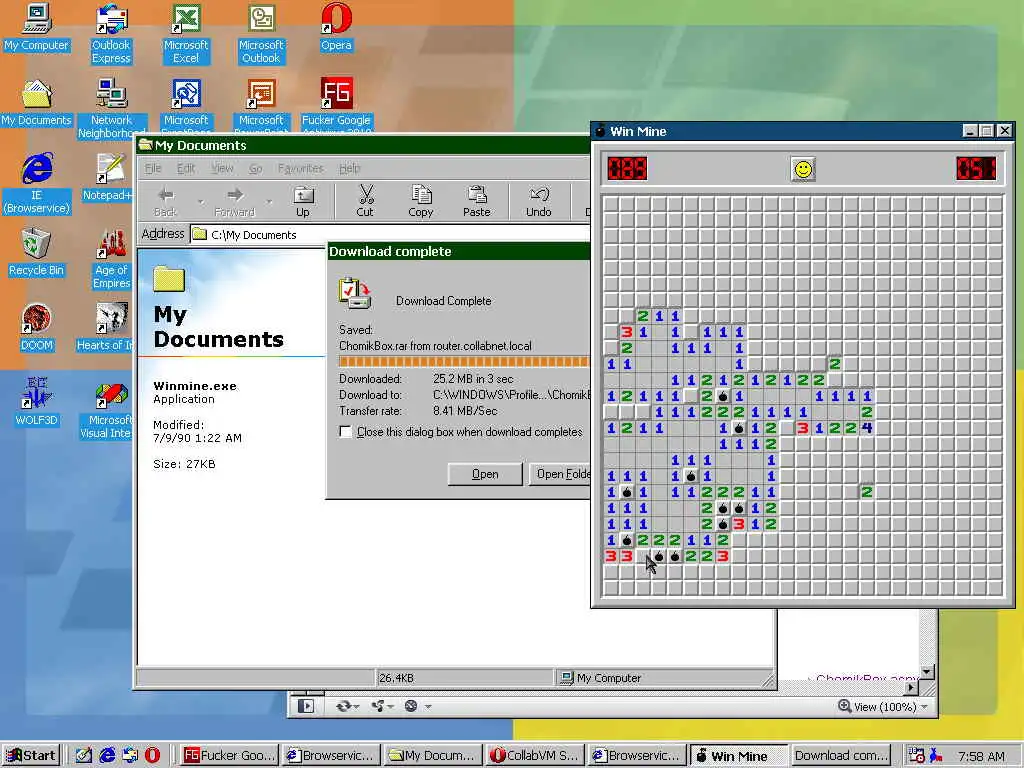This screenshot has width=1024, height=768.
Task: Click the orange download progress bar
Action: pyautogui.click(x=464, y=362)
